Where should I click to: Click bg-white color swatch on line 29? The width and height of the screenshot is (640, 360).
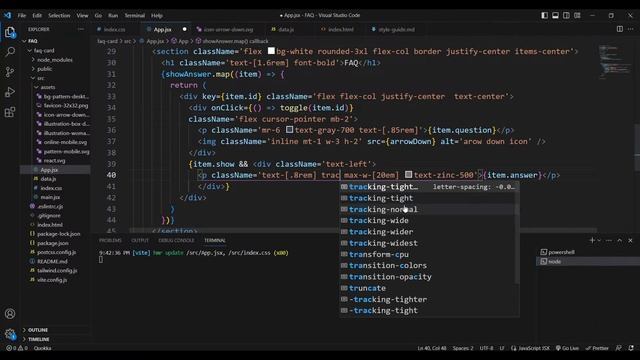[271, 51]
